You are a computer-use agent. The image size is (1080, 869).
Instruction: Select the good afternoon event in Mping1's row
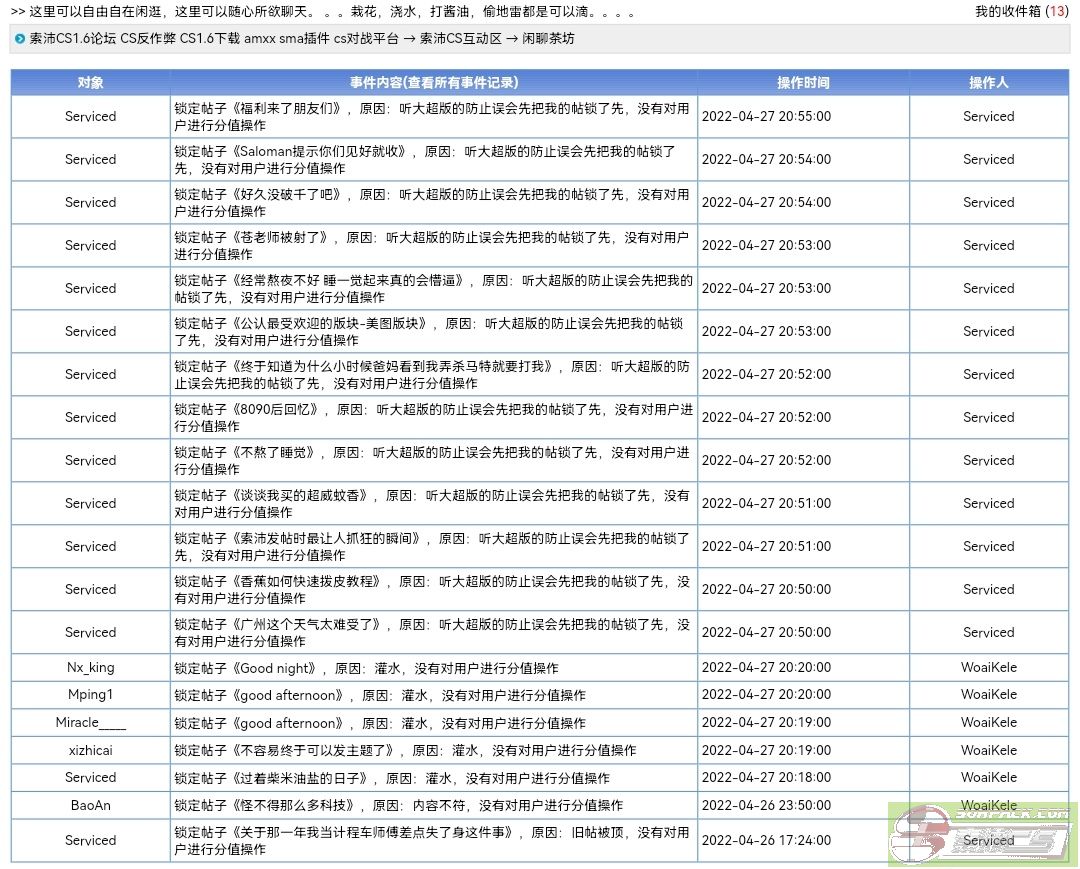tap(433, 695)
